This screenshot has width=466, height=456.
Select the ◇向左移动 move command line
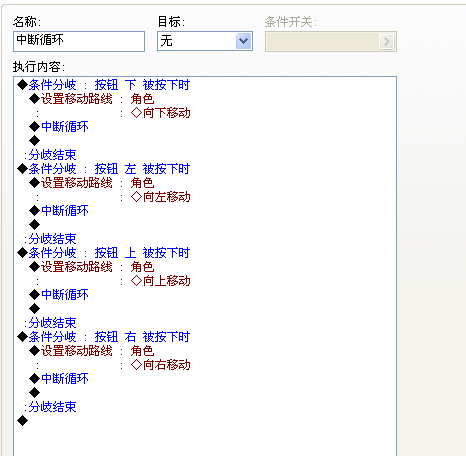[161, 197]
